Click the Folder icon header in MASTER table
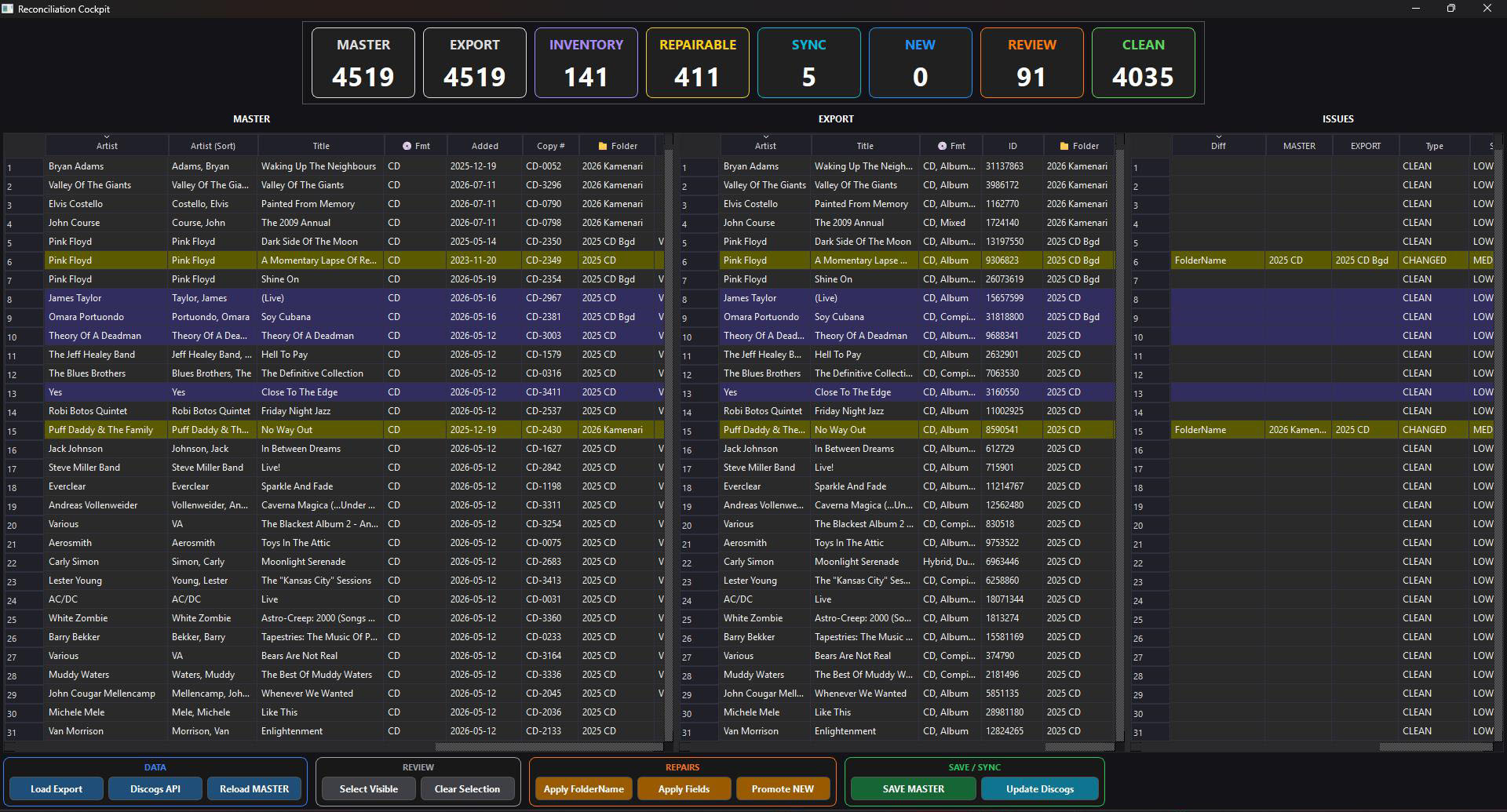 pyautogui.click(x=618, y=146)
